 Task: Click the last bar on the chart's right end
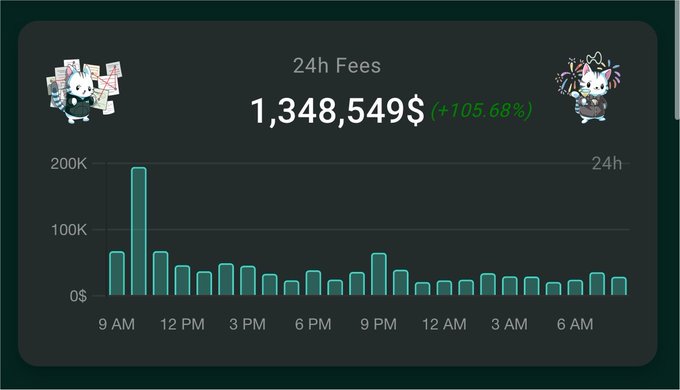(x=619, y=286)
